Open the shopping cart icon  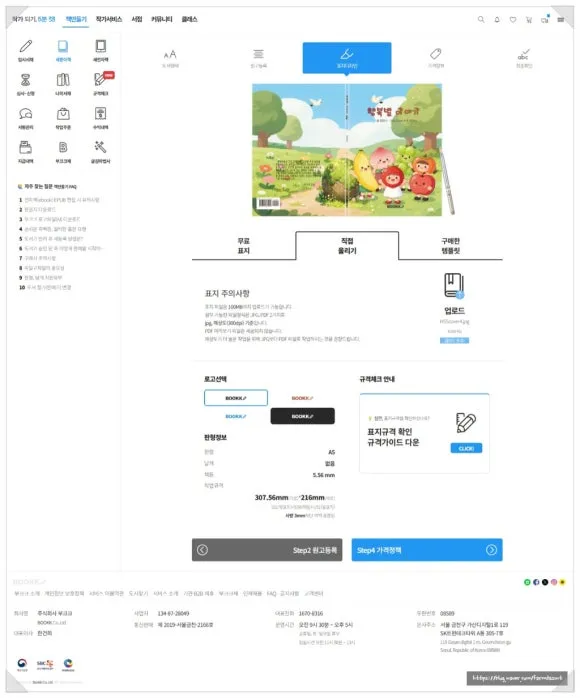529,20
